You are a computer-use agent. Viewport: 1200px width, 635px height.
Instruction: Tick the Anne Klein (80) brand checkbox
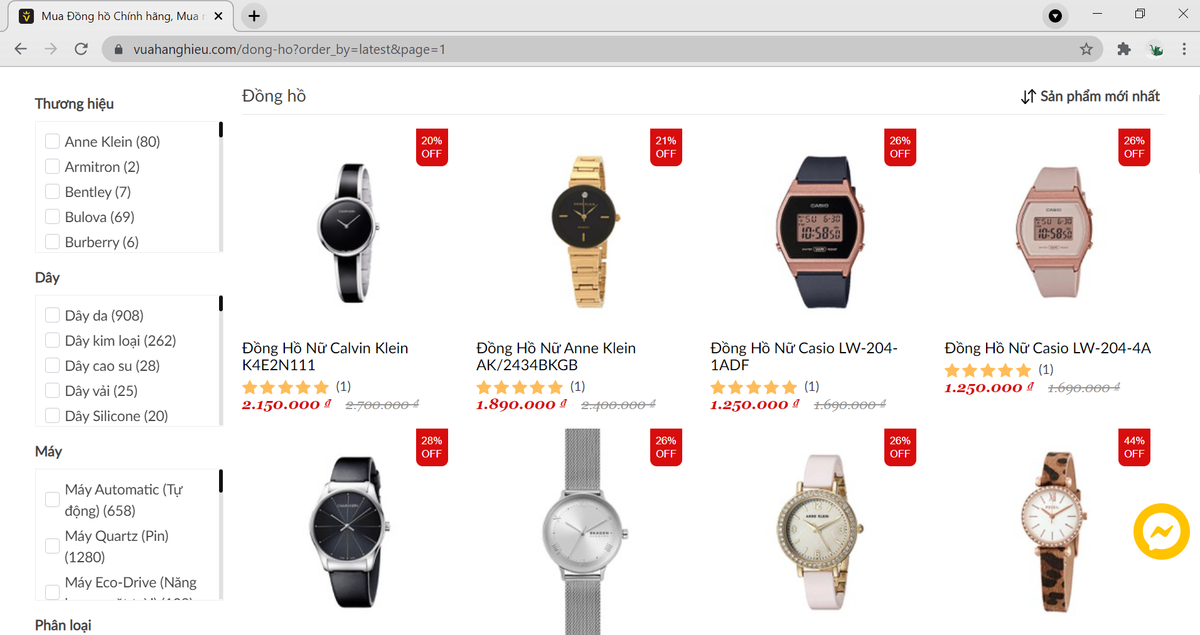(x=52, y=141)
